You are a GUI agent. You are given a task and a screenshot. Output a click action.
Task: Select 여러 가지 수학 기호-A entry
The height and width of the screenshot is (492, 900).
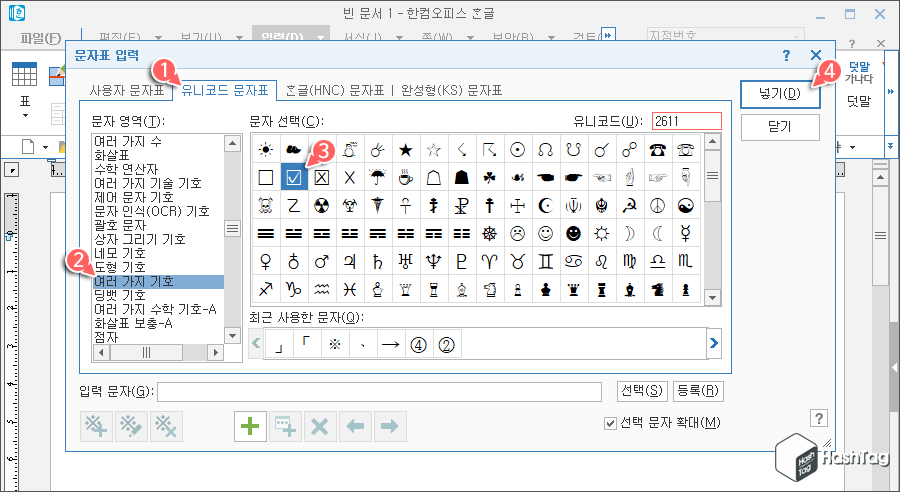[158, 309]
